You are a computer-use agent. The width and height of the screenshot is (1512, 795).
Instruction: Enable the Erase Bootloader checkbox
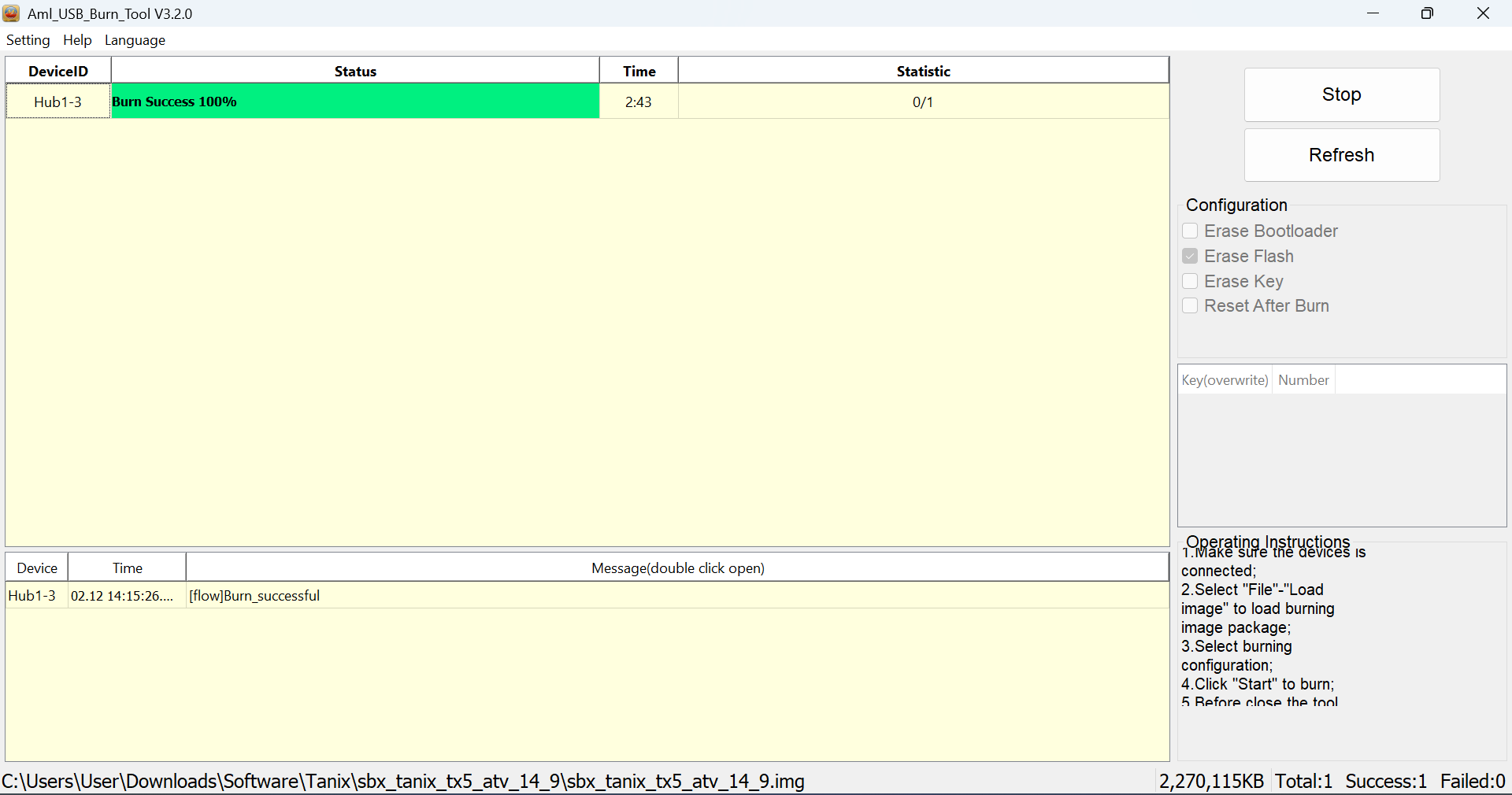1190,231
